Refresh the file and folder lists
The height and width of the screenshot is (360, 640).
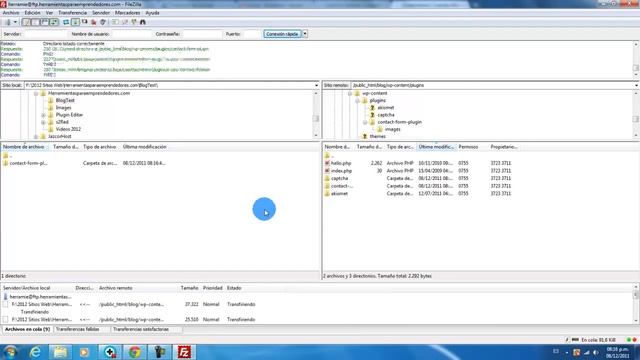coord(66,22)
